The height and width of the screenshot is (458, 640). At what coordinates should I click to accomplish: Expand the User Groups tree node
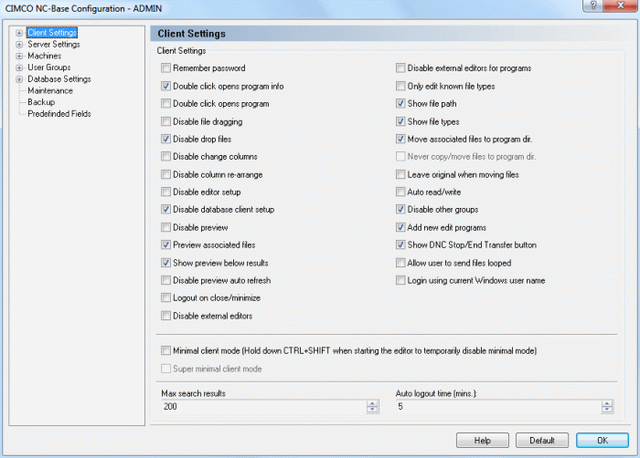[19, 67]
